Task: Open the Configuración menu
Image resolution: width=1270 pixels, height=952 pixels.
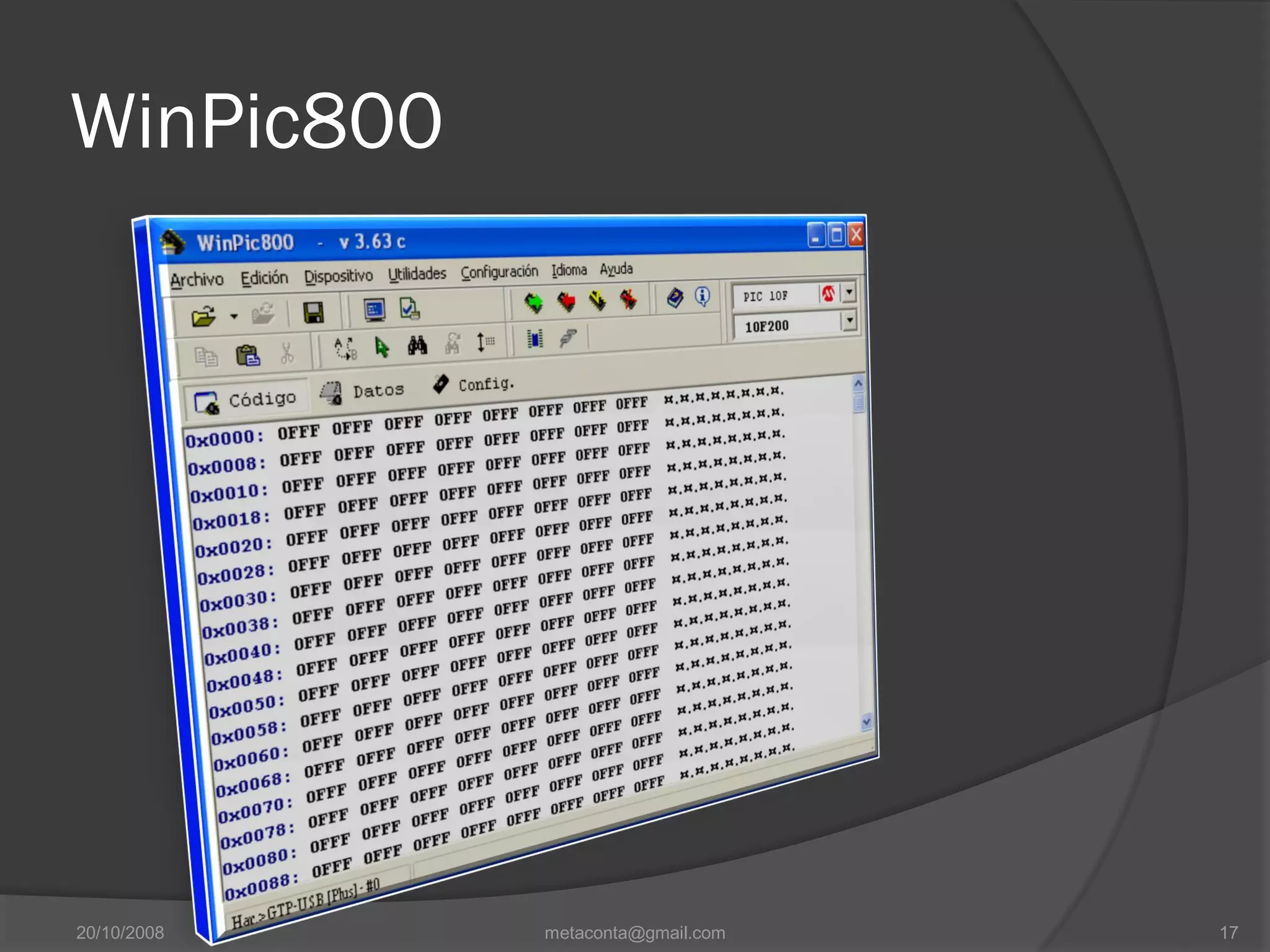Action: coord(499,271)
